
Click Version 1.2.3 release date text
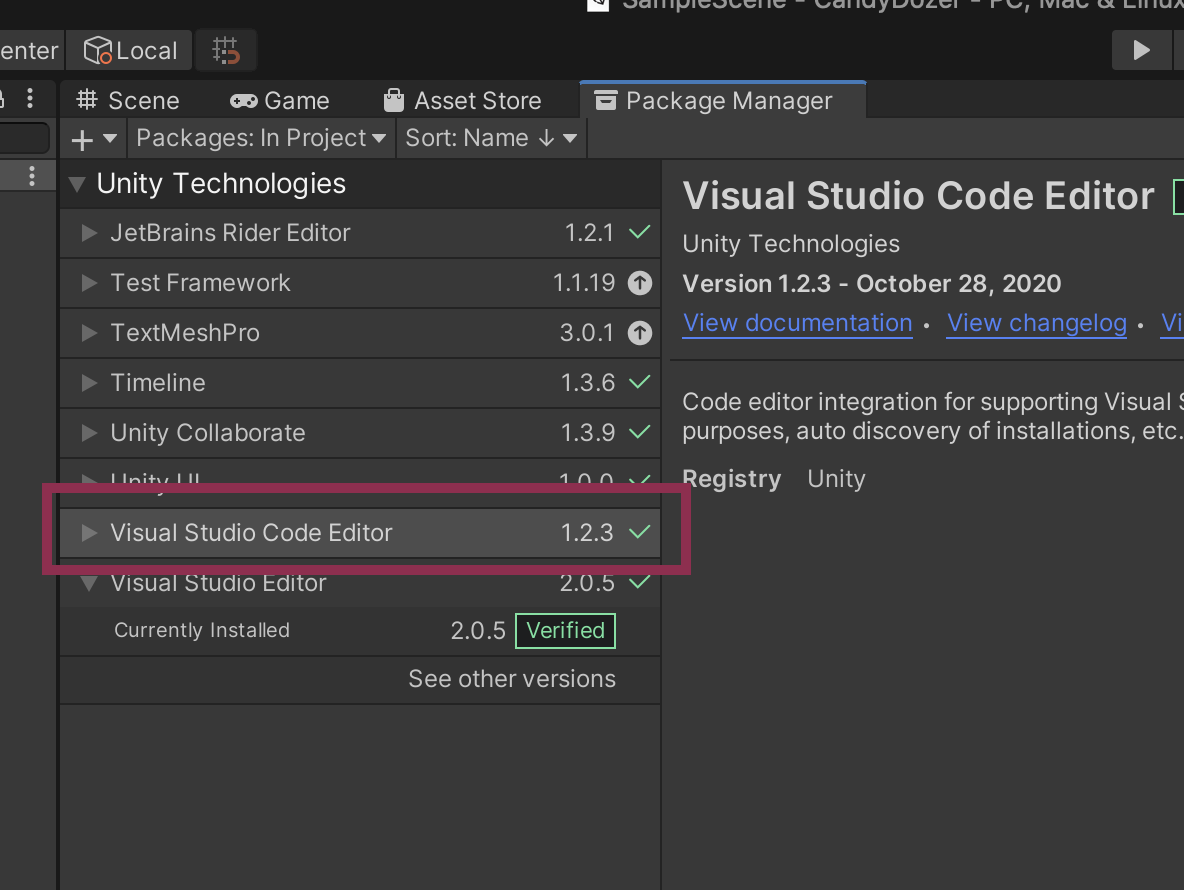871,284
